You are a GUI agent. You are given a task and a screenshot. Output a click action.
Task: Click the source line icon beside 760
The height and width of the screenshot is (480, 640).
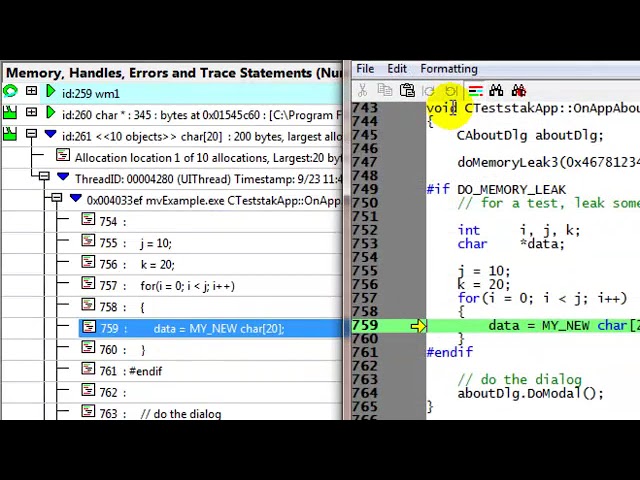pyautogui.click(x=88, y=347)
